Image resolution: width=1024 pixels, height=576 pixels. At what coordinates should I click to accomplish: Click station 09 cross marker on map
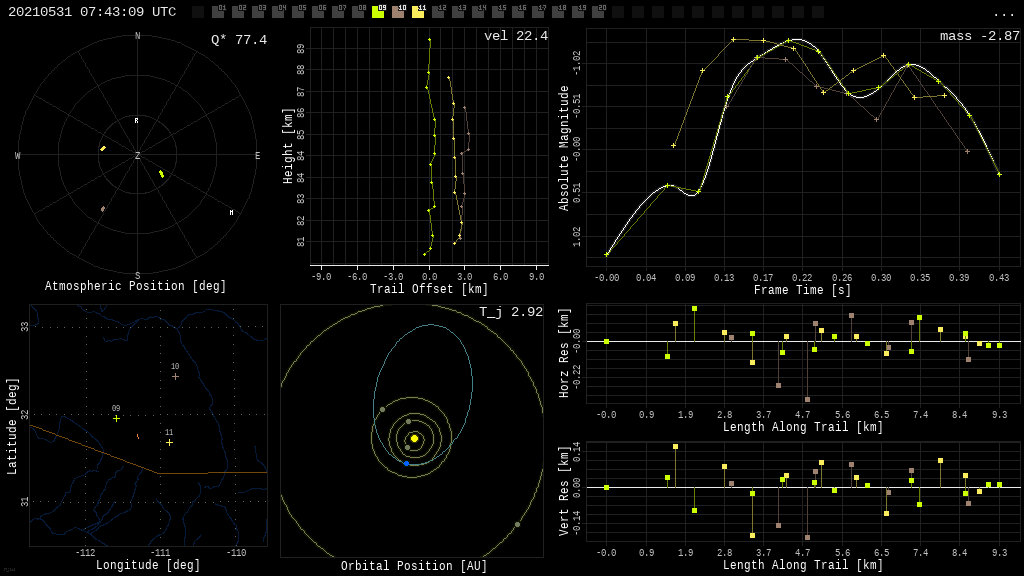click(116, 418)
